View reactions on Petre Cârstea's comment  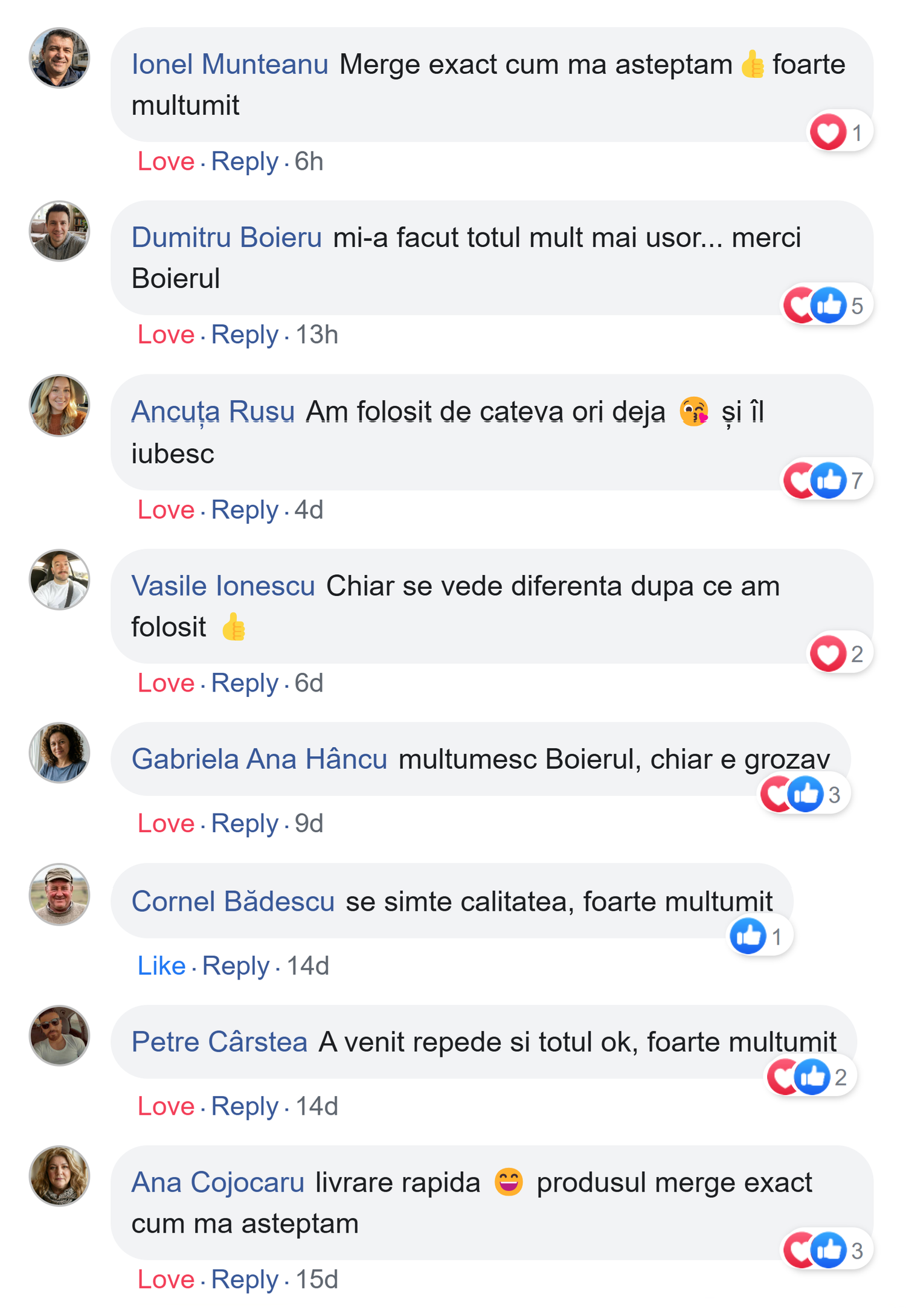(x=810, y=1077)
